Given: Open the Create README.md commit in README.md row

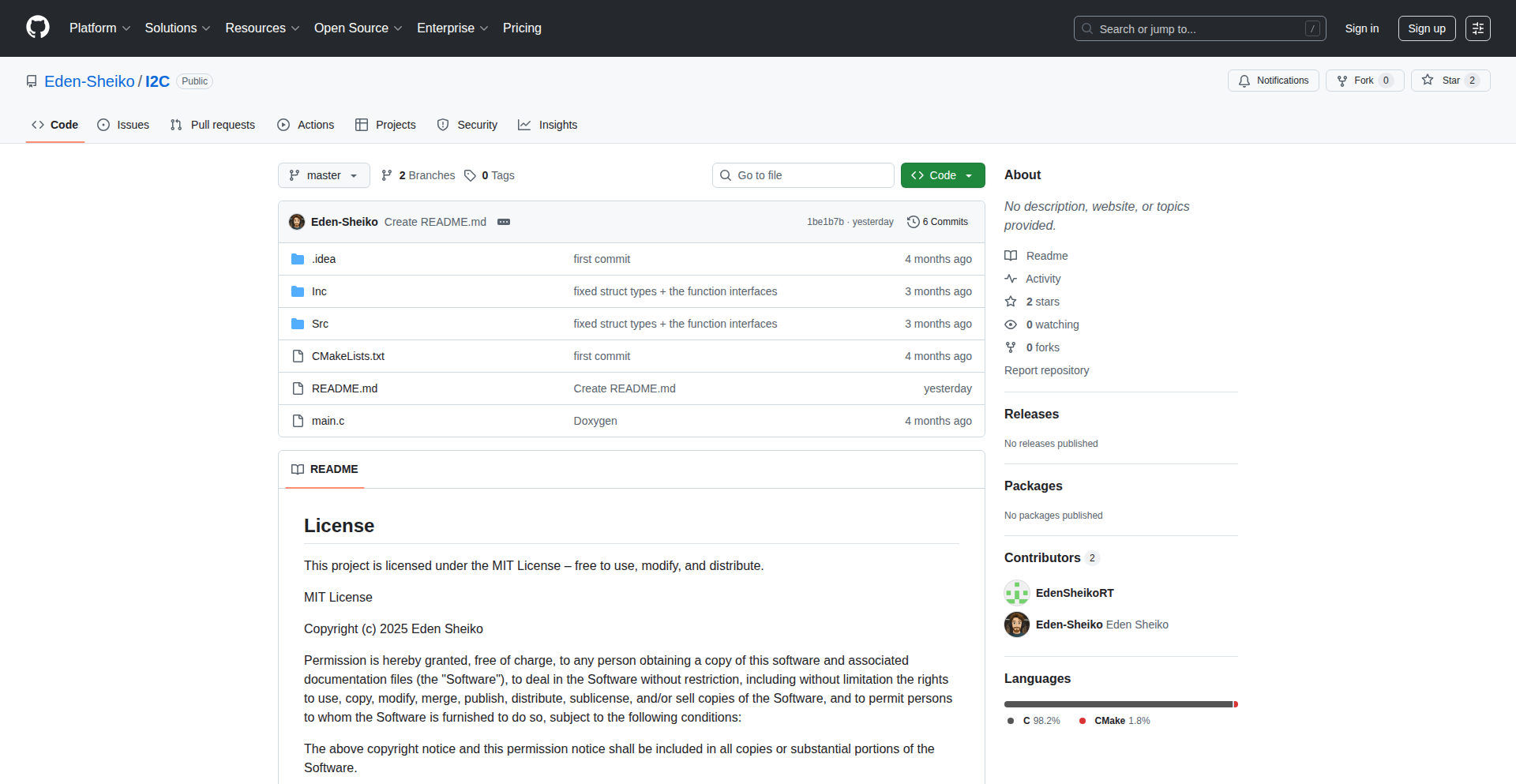Looking at the screenshot, I should pos(625,388).
